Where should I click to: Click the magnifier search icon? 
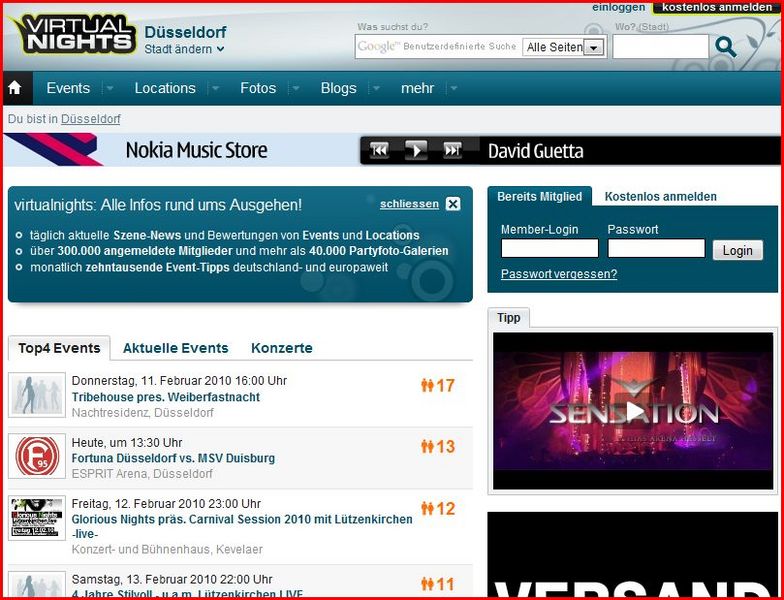pos(726,47)
